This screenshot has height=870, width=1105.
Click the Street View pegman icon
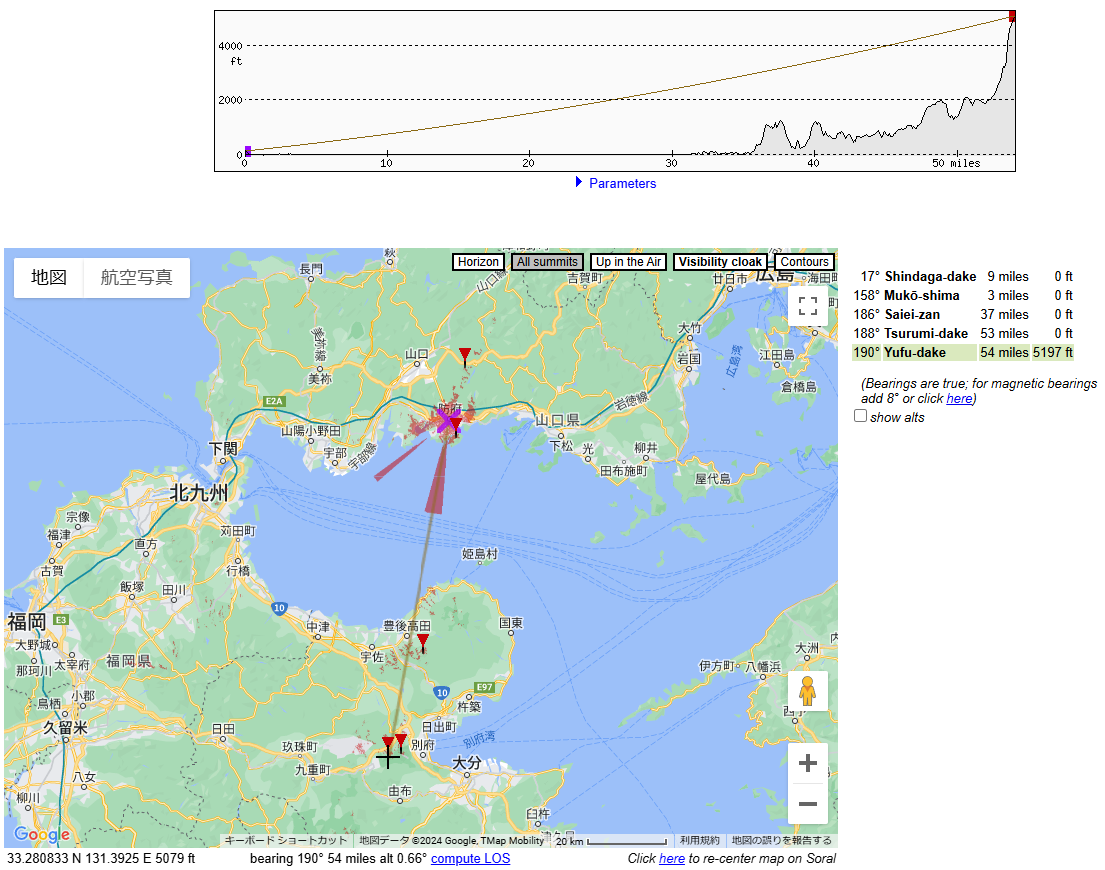[x=808, y=691]
